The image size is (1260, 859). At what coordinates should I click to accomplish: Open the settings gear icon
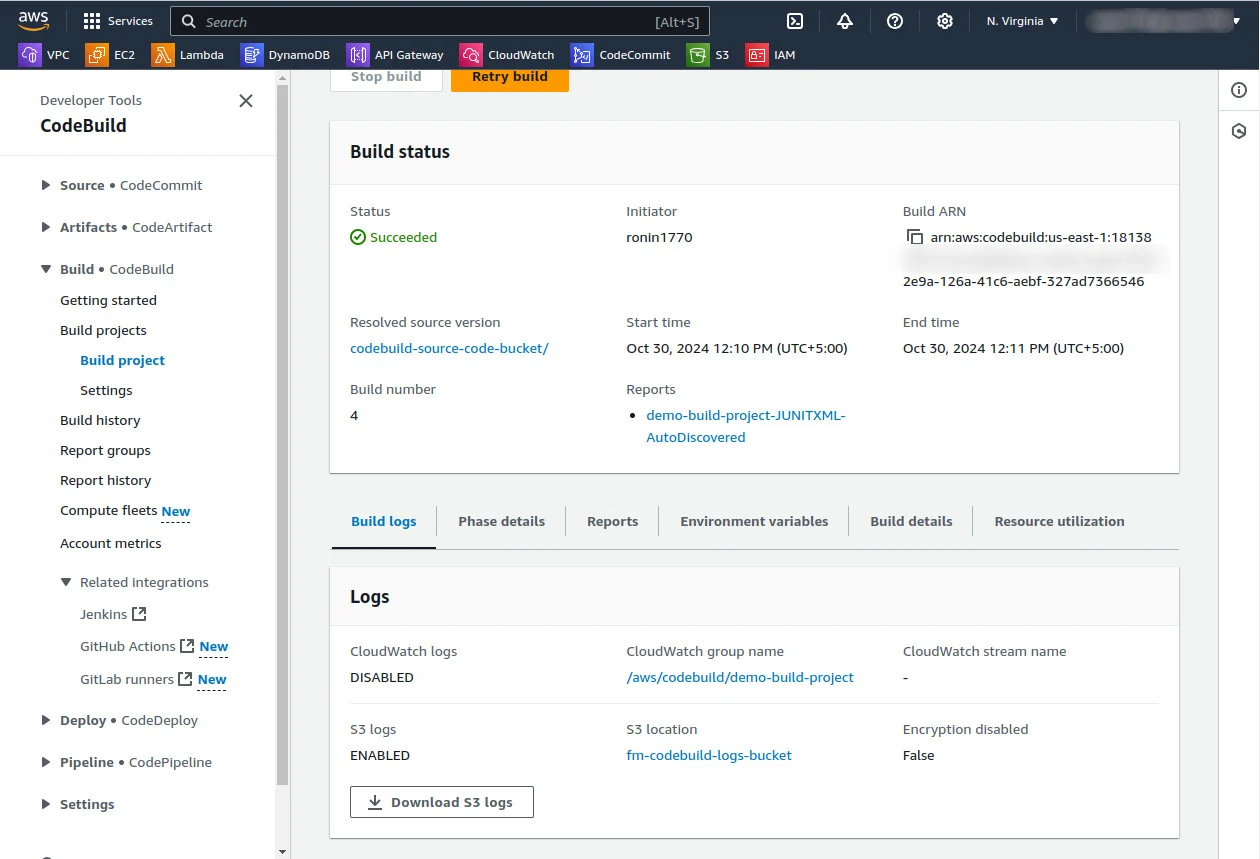(x=944, y=21)
